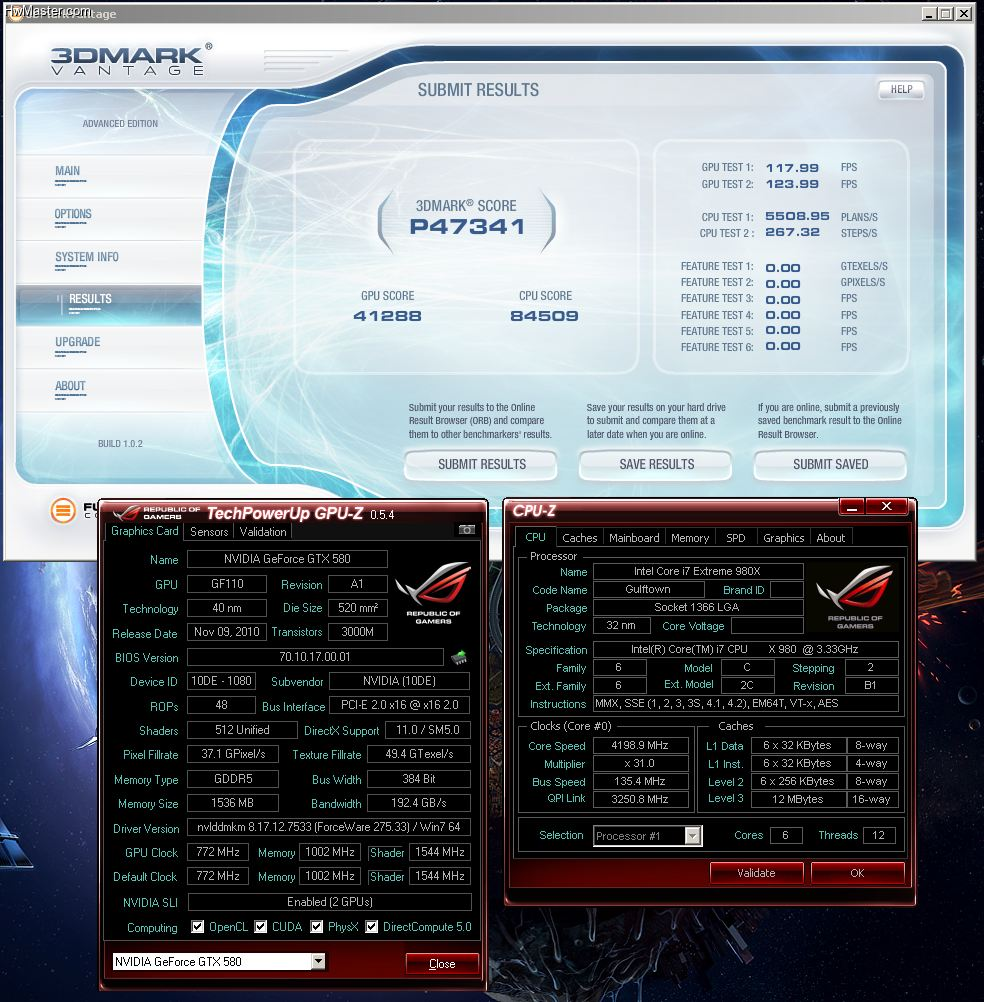
Task: Click the ROG logo in GPU-Z
Action: [433, 592]
